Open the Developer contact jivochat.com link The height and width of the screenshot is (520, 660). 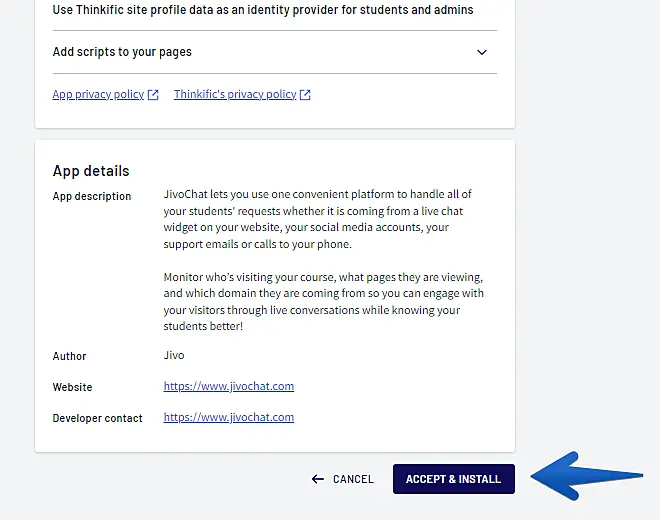pos(229,417)
